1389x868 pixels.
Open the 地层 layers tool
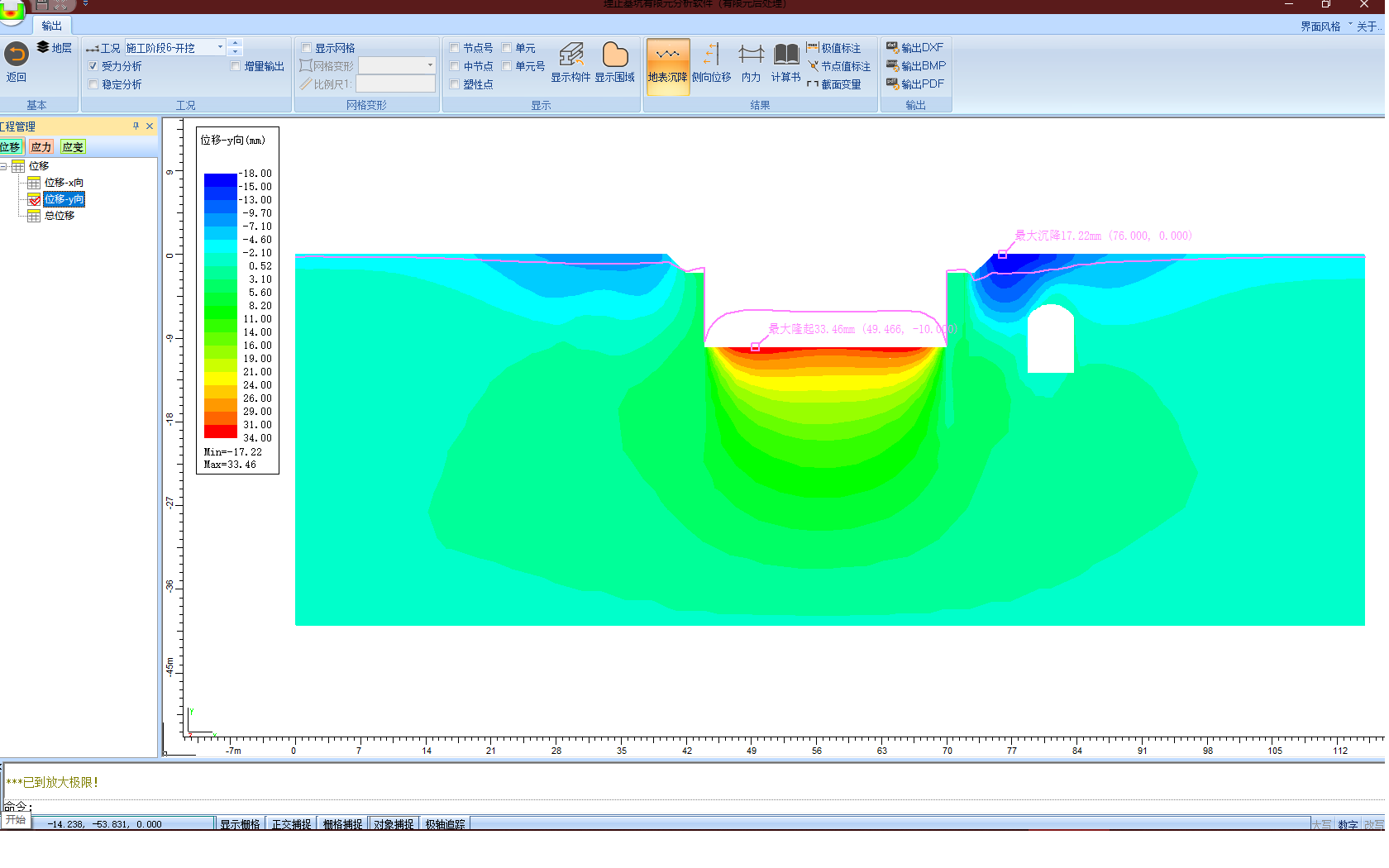[55, 48]
